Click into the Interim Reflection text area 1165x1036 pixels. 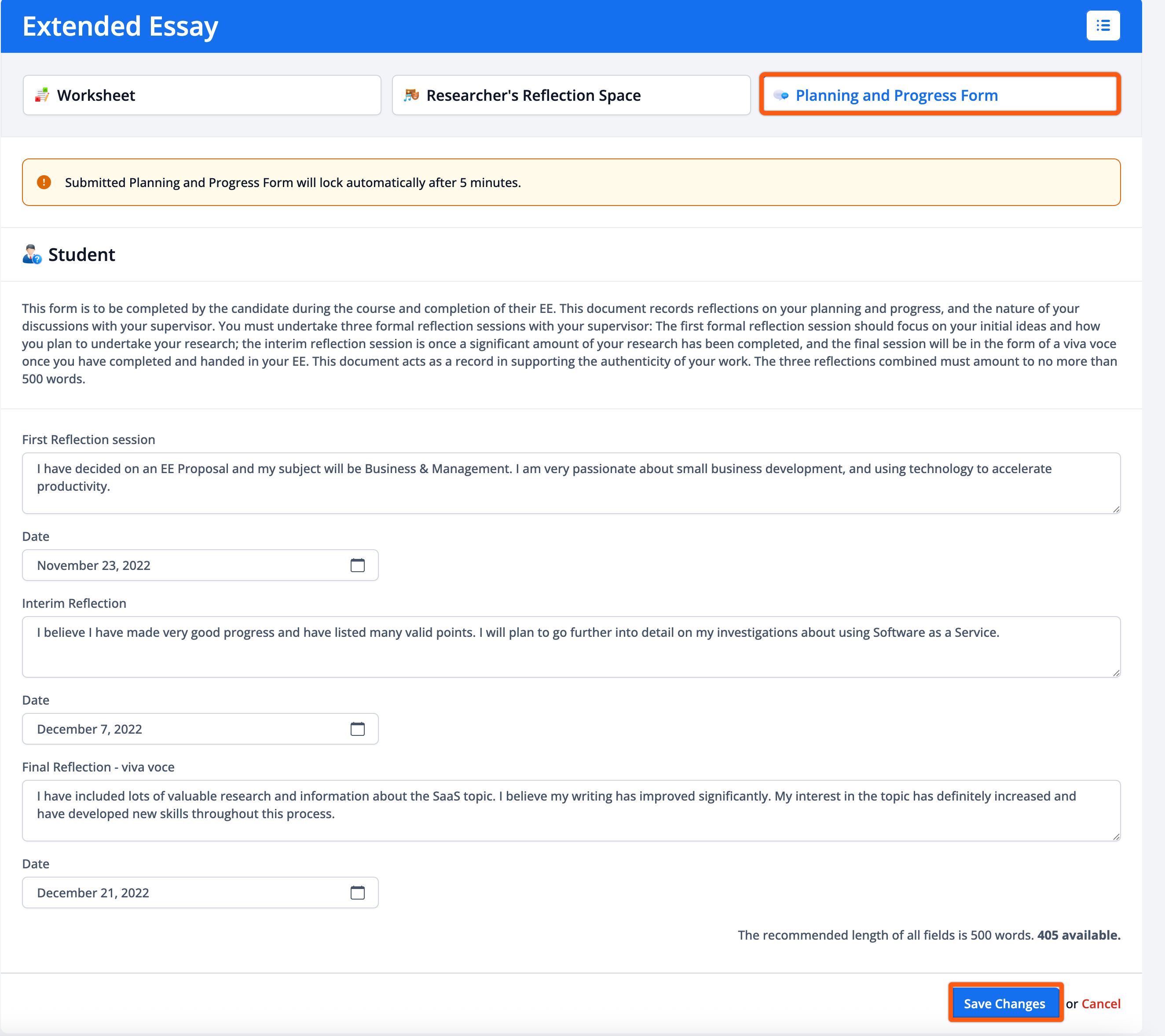point(571,647)
